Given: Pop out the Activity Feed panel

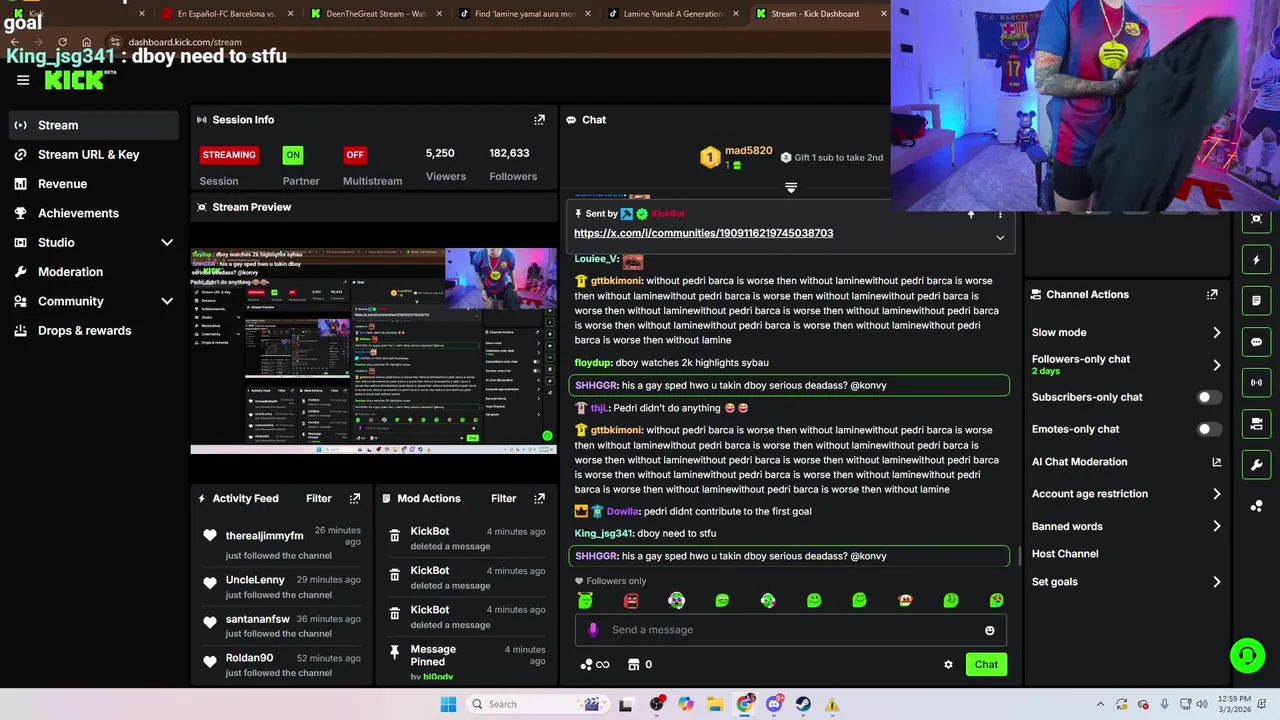Looking at the screenshot, I should pos(355,498).
